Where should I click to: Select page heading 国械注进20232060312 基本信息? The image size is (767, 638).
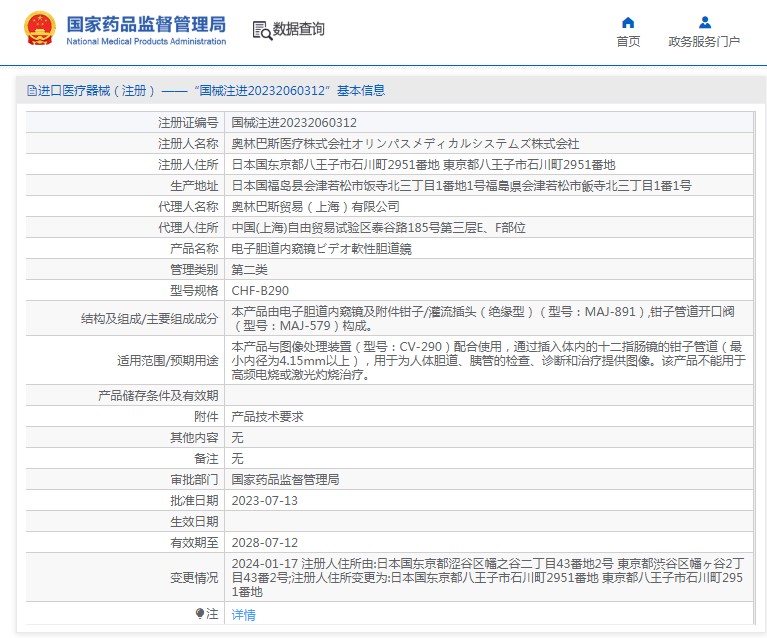point(290,91)
